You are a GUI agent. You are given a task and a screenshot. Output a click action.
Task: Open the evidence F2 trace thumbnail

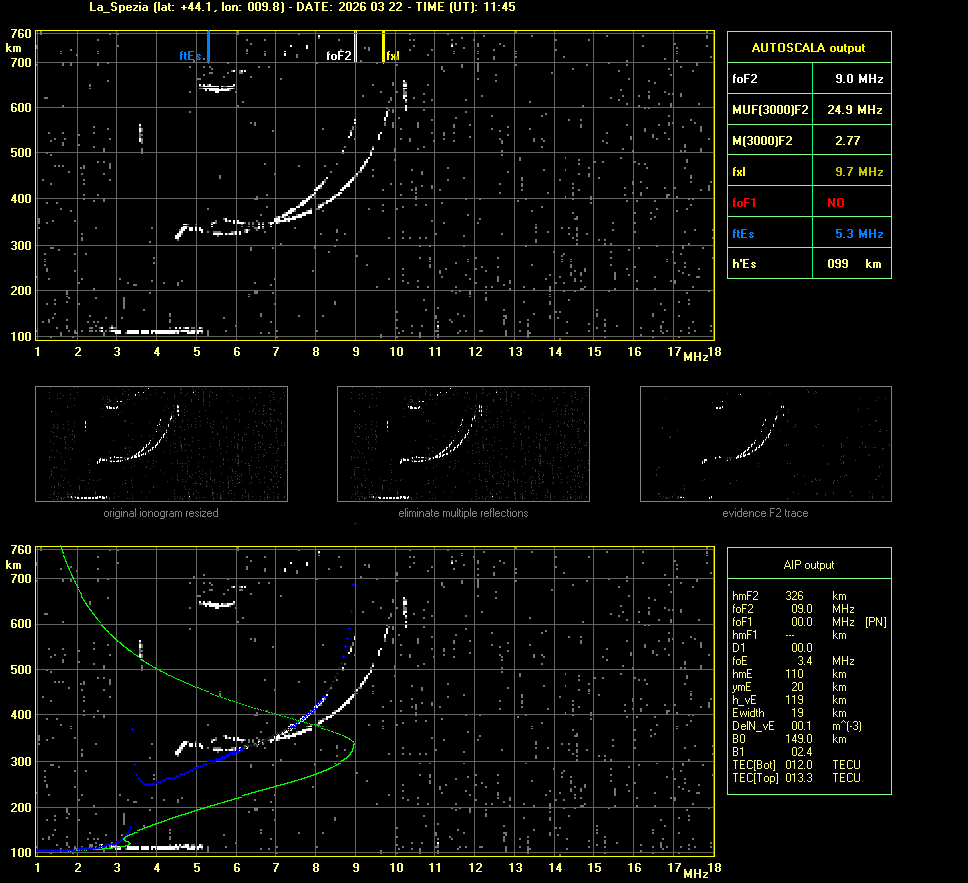point(765,444)
